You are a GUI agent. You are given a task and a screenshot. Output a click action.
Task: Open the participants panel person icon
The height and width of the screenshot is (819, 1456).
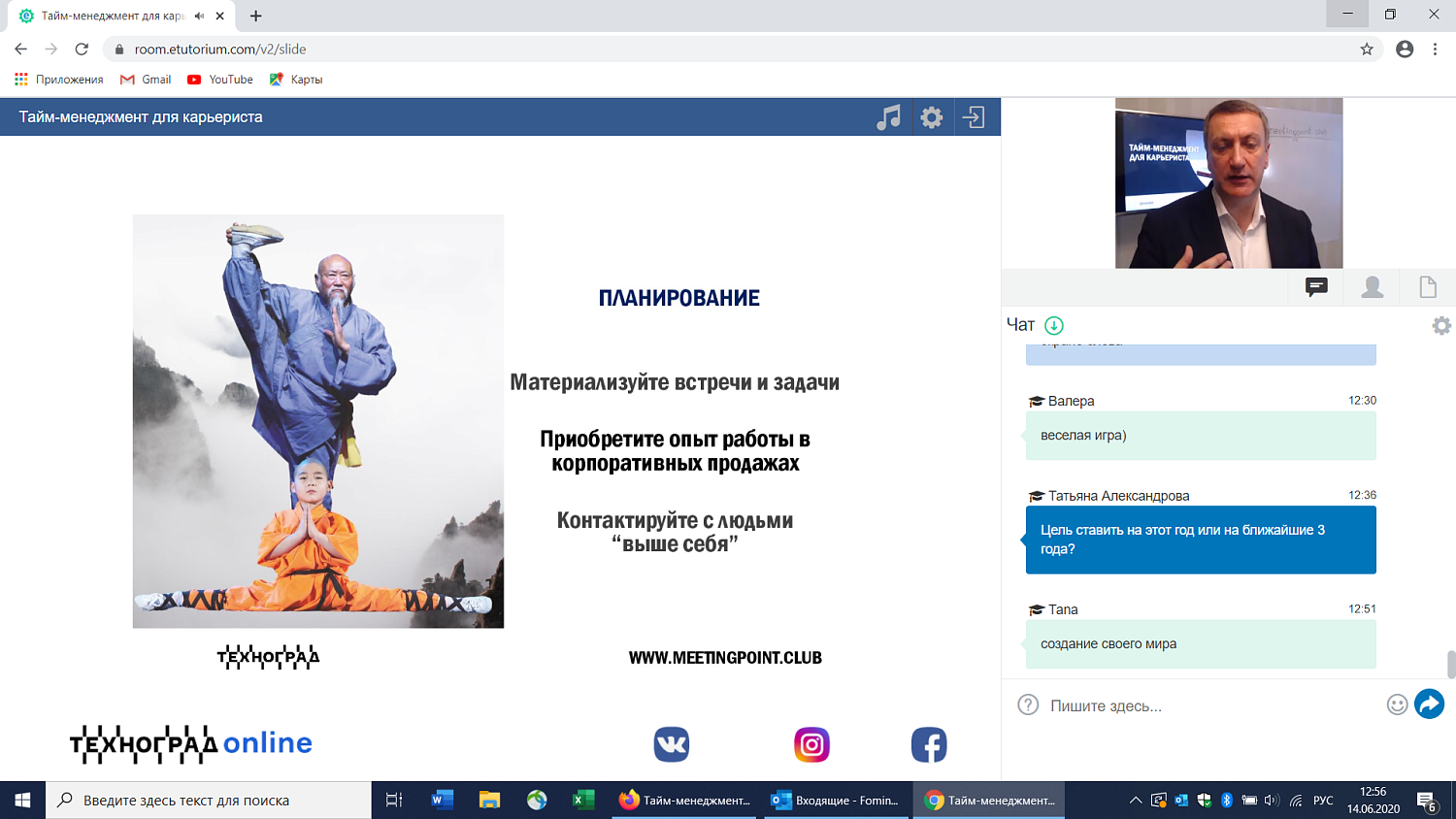click(1371, 286)
